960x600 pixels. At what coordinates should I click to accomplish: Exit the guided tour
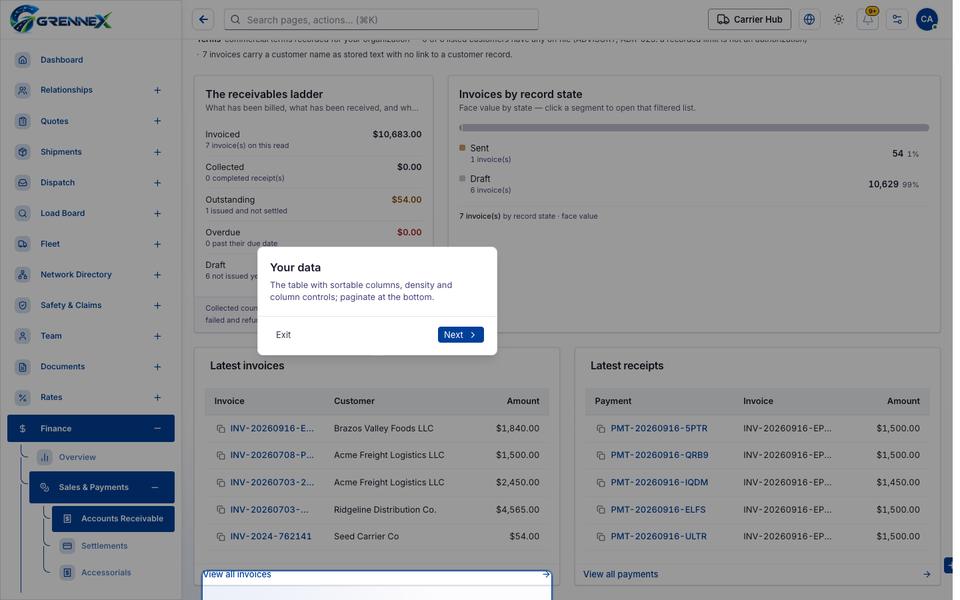click(x=283, y=335)
